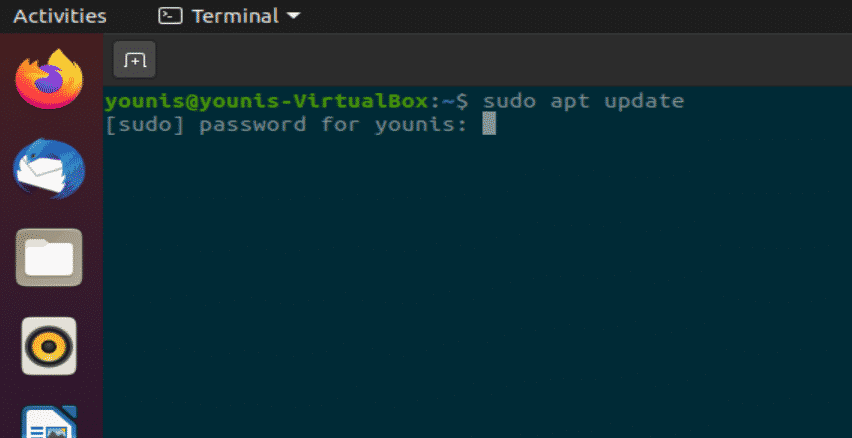Click the new terminal tab button
852x438 pixels.
click(x=134, y=60)
